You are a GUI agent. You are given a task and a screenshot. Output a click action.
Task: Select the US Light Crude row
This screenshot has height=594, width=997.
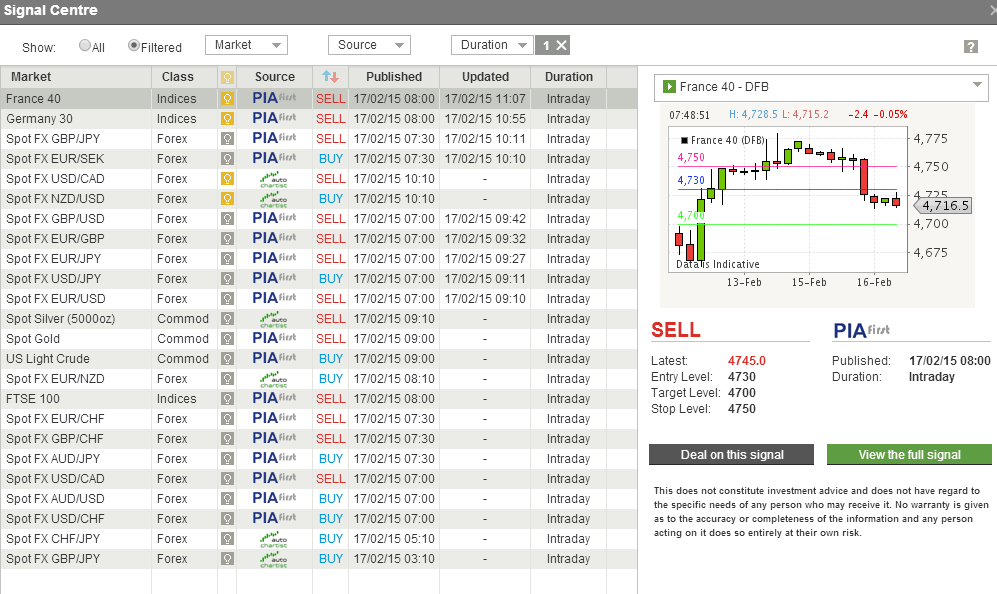pos(319,359)
